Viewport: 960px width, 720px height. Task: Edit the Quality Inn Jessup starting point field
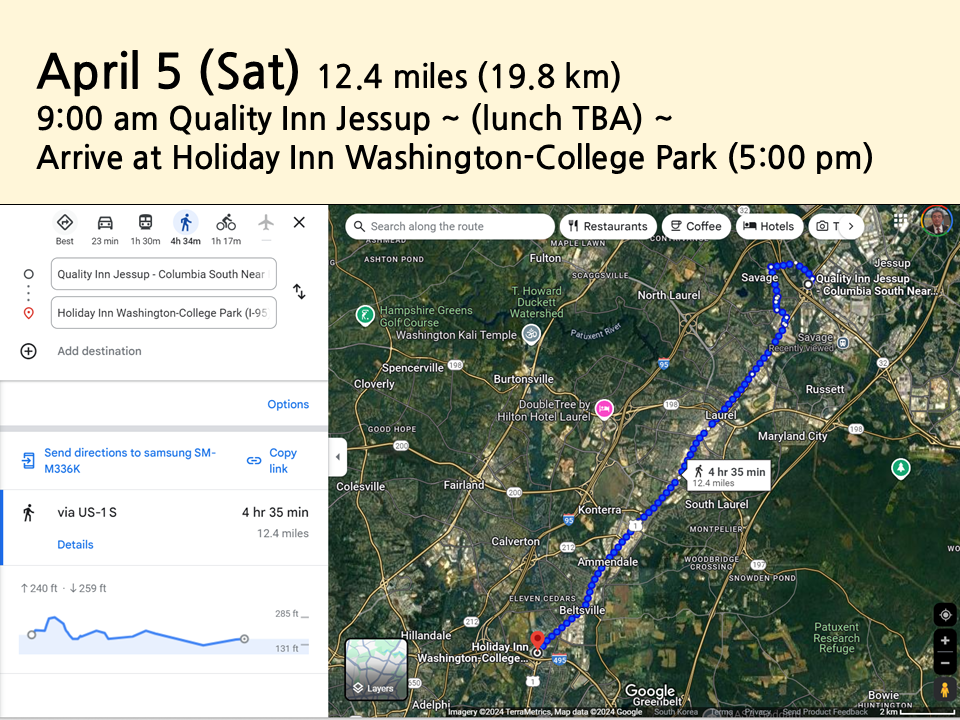tap(163, 274)
